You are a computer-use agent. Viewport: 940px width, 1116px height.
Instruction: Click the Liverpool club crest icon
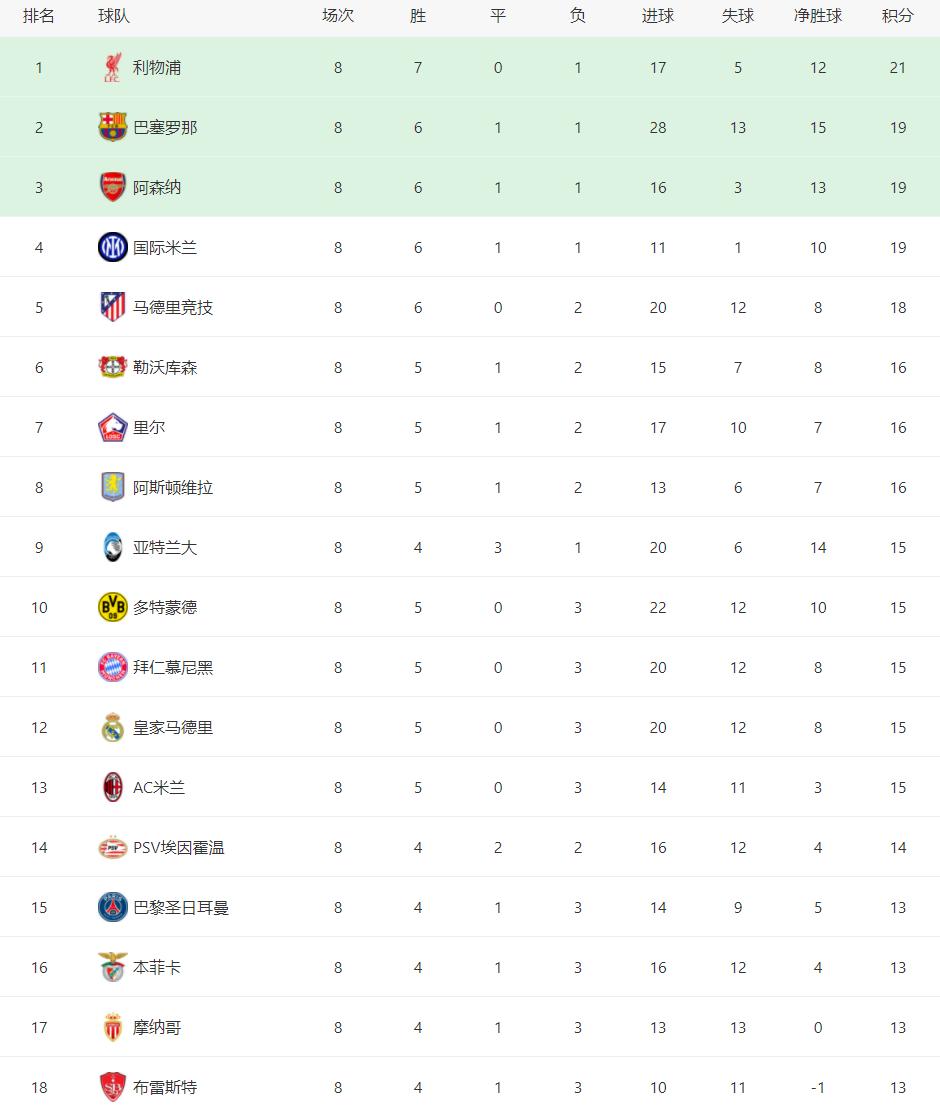pyautogui.click(x=112, y=68)
